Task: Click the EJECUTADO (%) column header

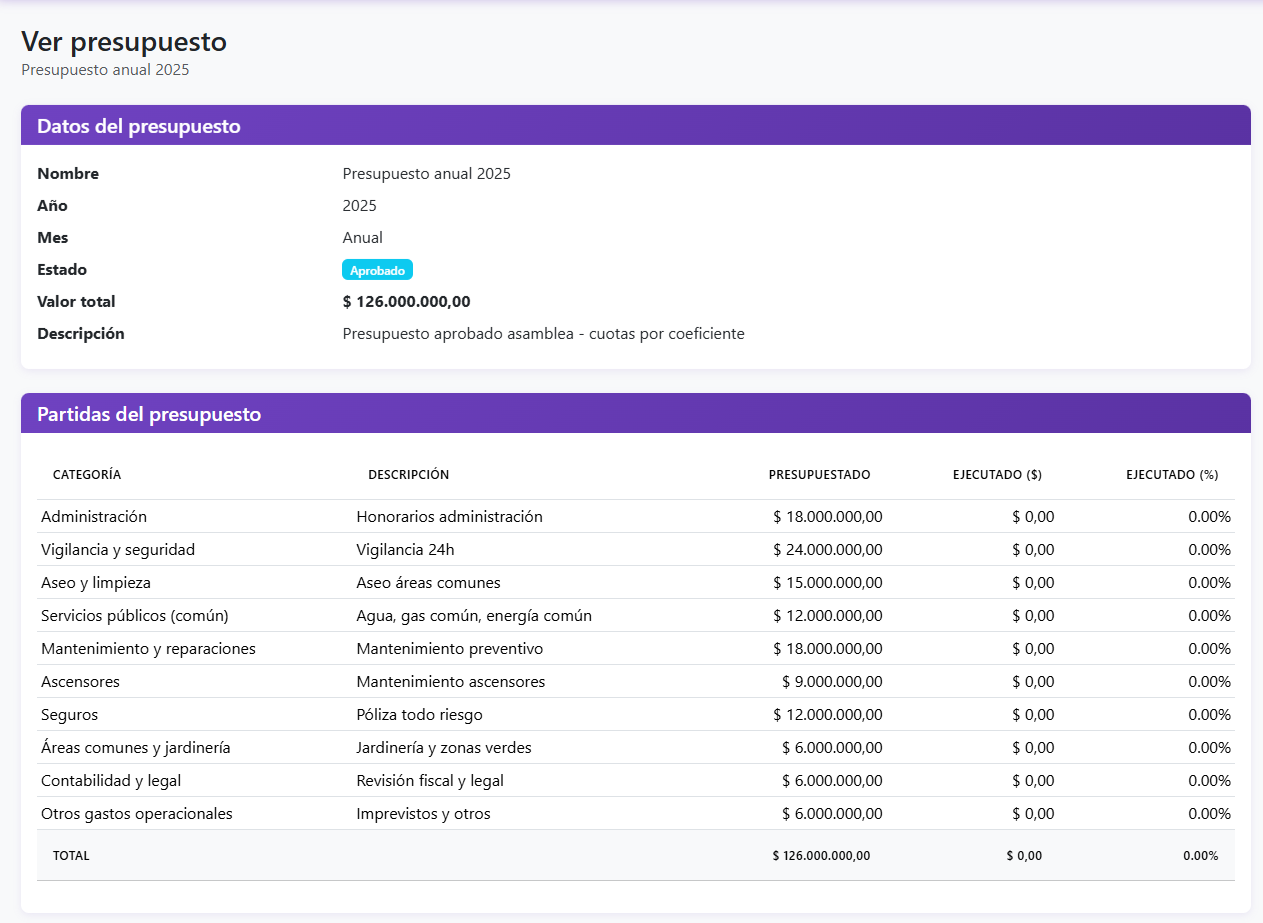Action: tap(1172, 475)
